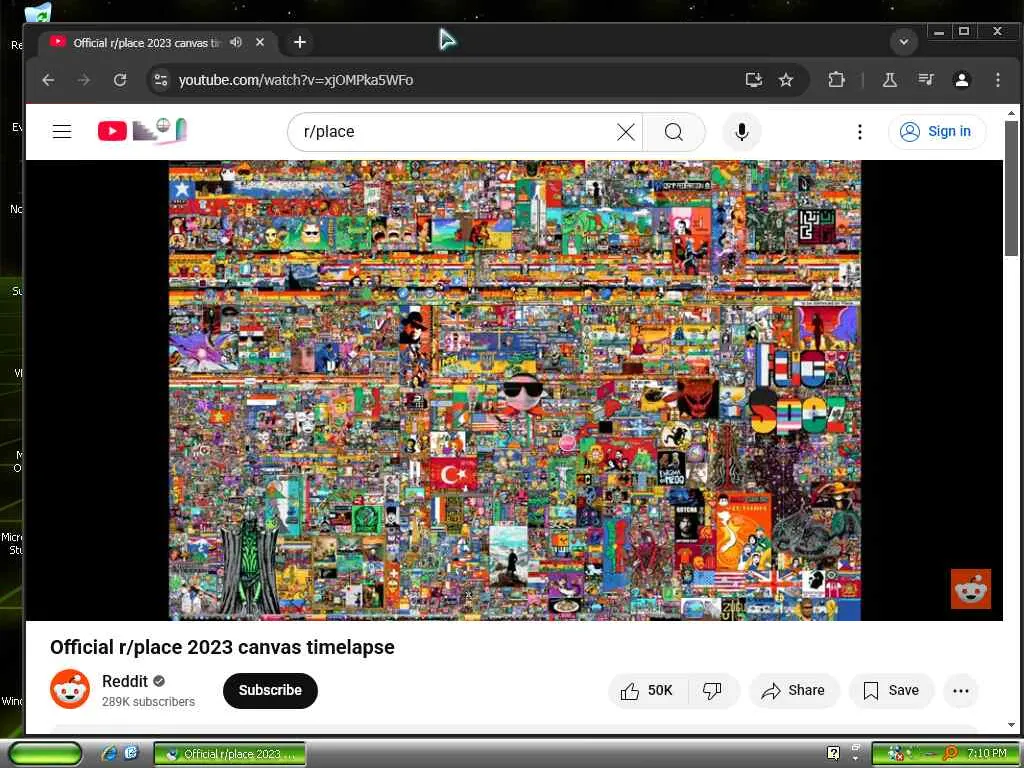
Task: Click the page vertical scrollbar thumb
Action: click(x=1011, y=188)
